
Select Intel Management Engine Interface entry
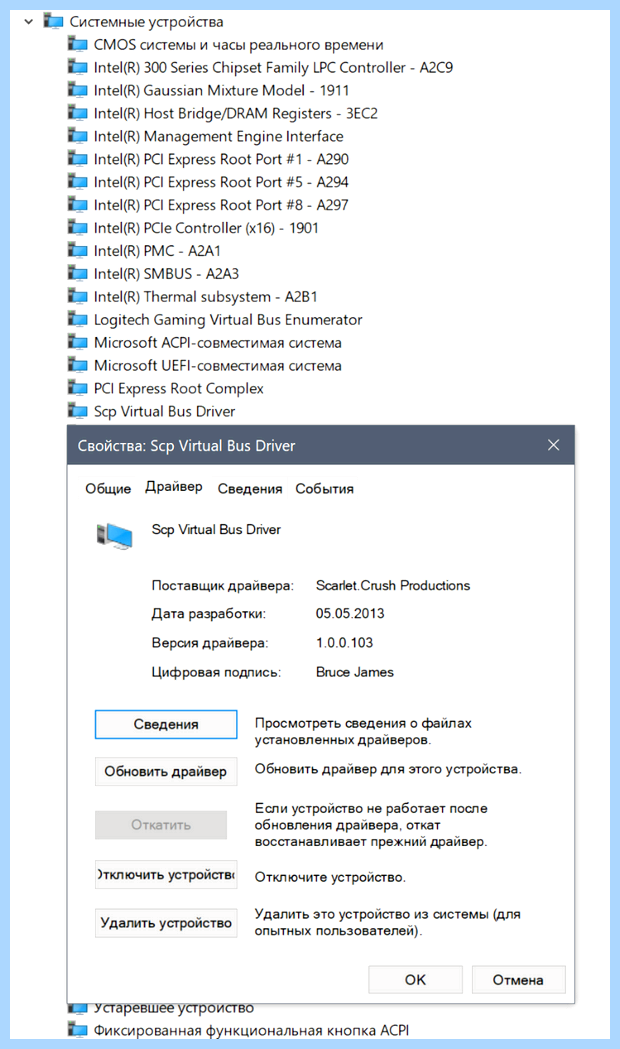pos(219,136)
